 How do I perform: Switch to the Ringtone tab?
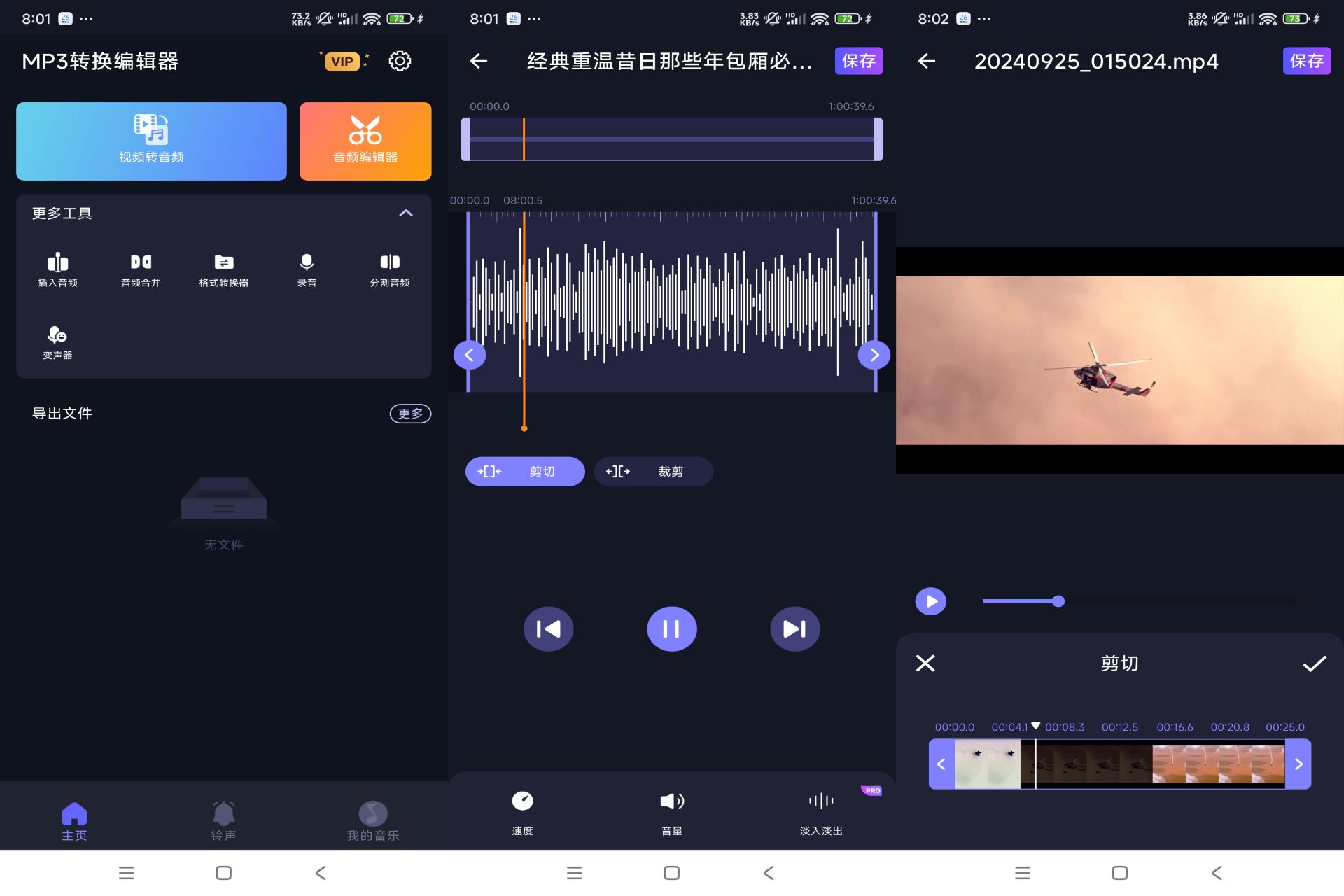click(223, 822)
